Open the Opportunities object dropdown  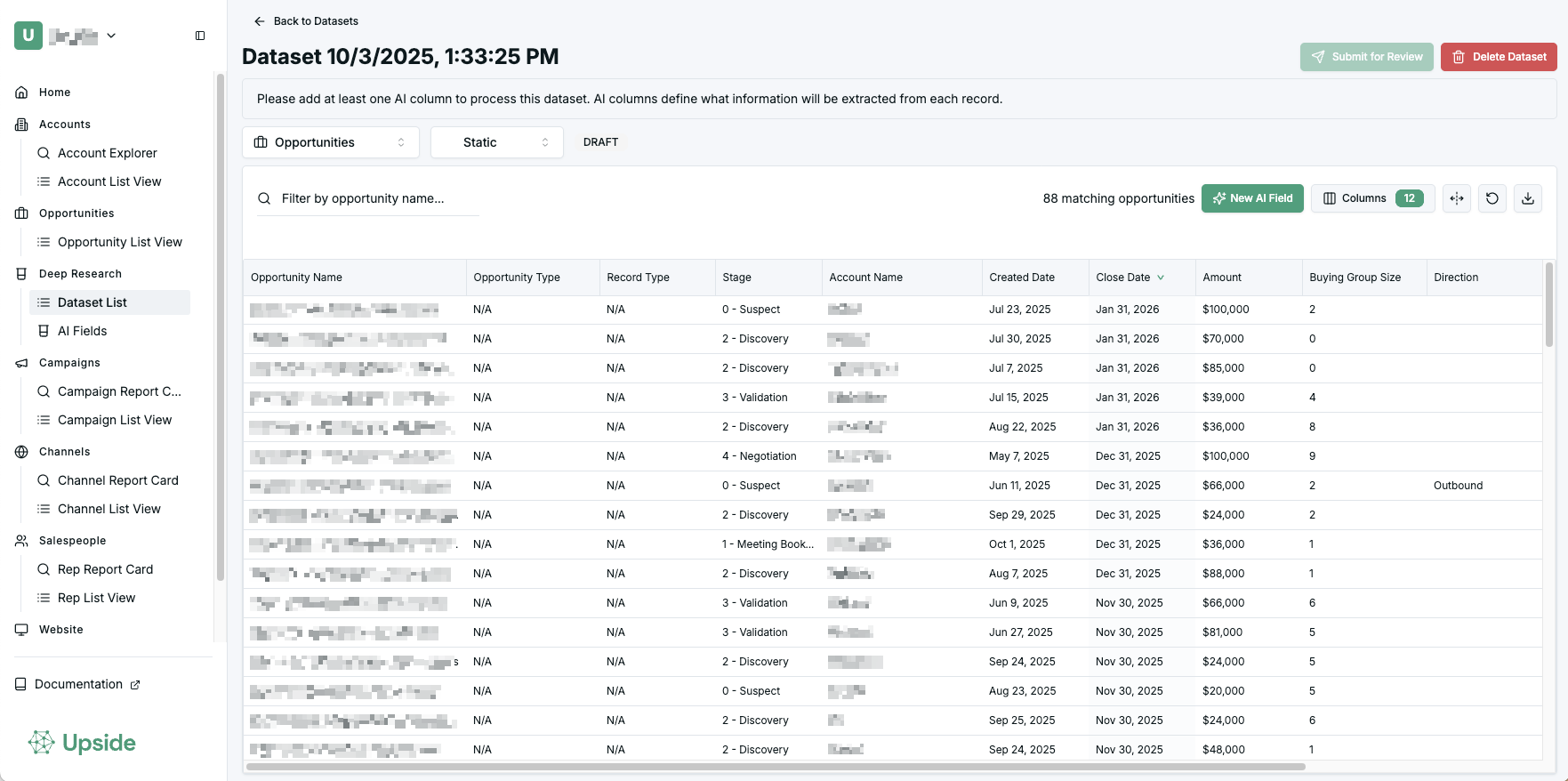tap(331, 142)
